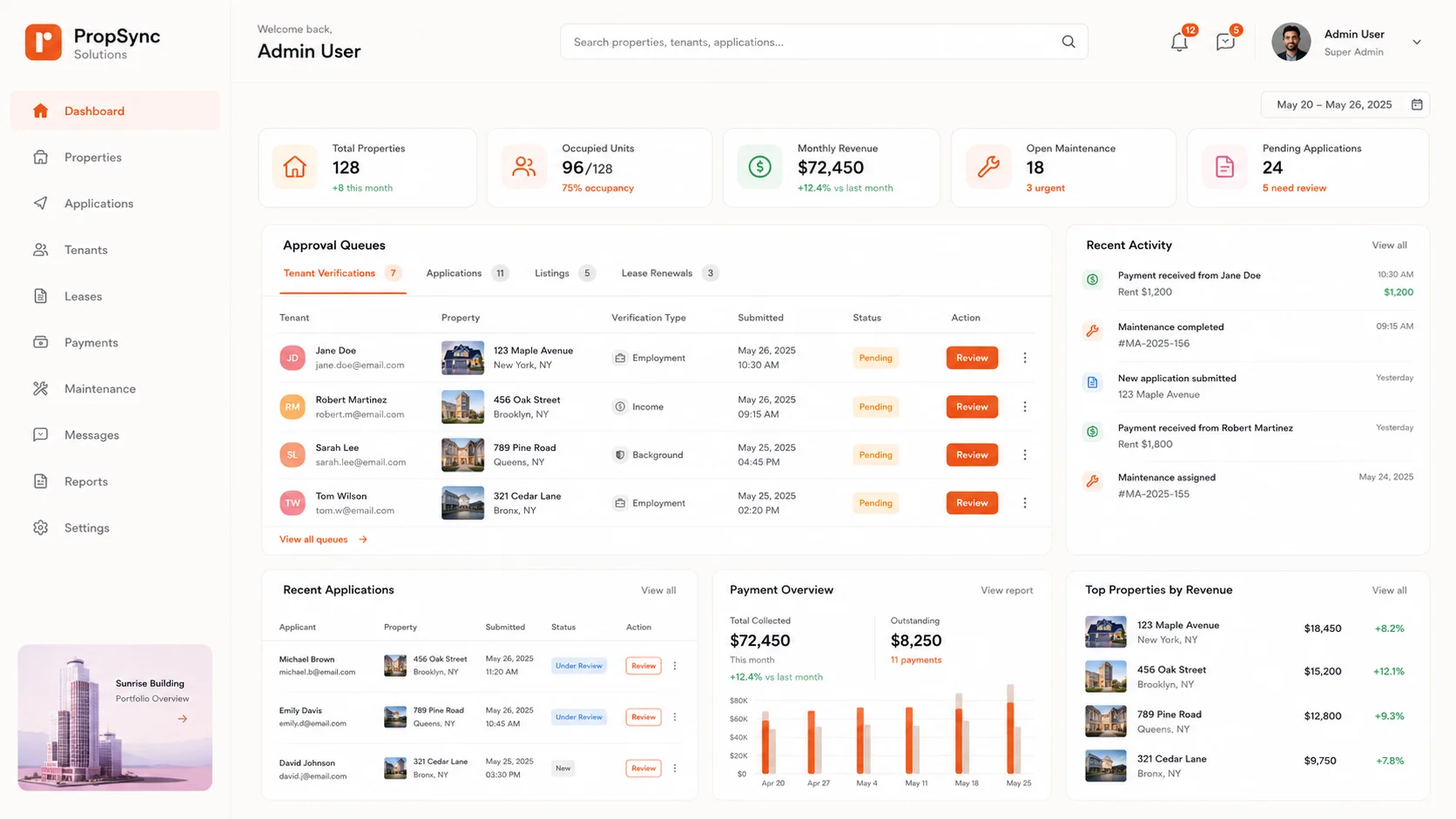Open calendar icon beside date range
1456x819 pixels.
pos(1417,104)
